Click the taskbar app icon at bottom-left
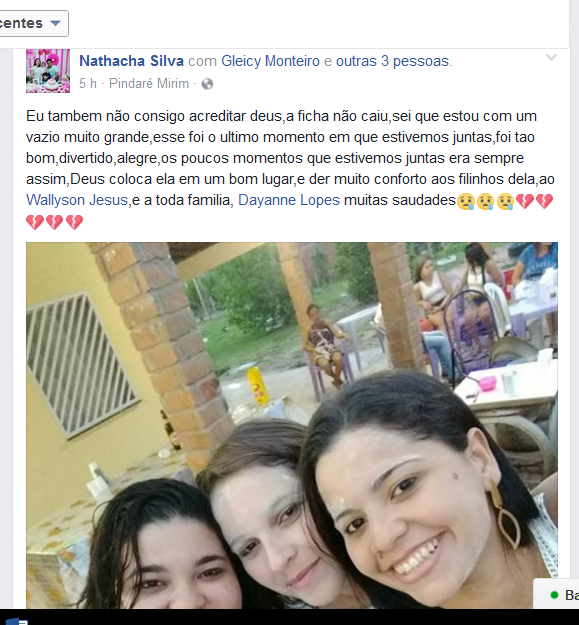This screenshot has height=625, width=579. (17, 621)
